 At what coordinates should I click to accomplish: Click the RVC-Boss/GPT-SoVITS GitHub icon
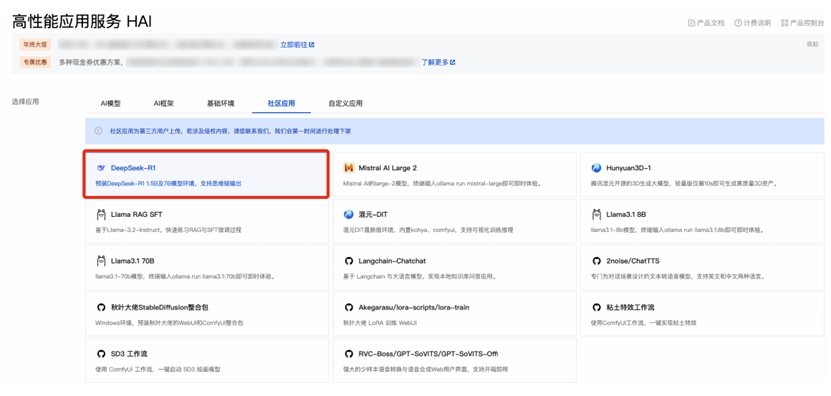(x=349, y=354)
